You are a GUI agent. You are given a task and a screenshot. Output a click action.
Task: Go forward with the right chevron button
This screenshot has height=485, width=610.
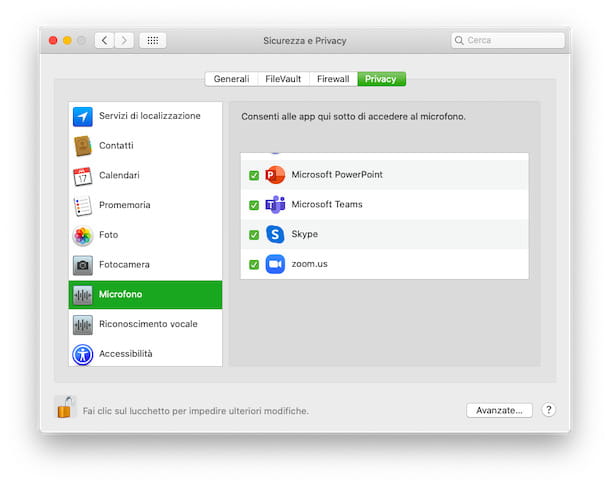coord(124,40)
